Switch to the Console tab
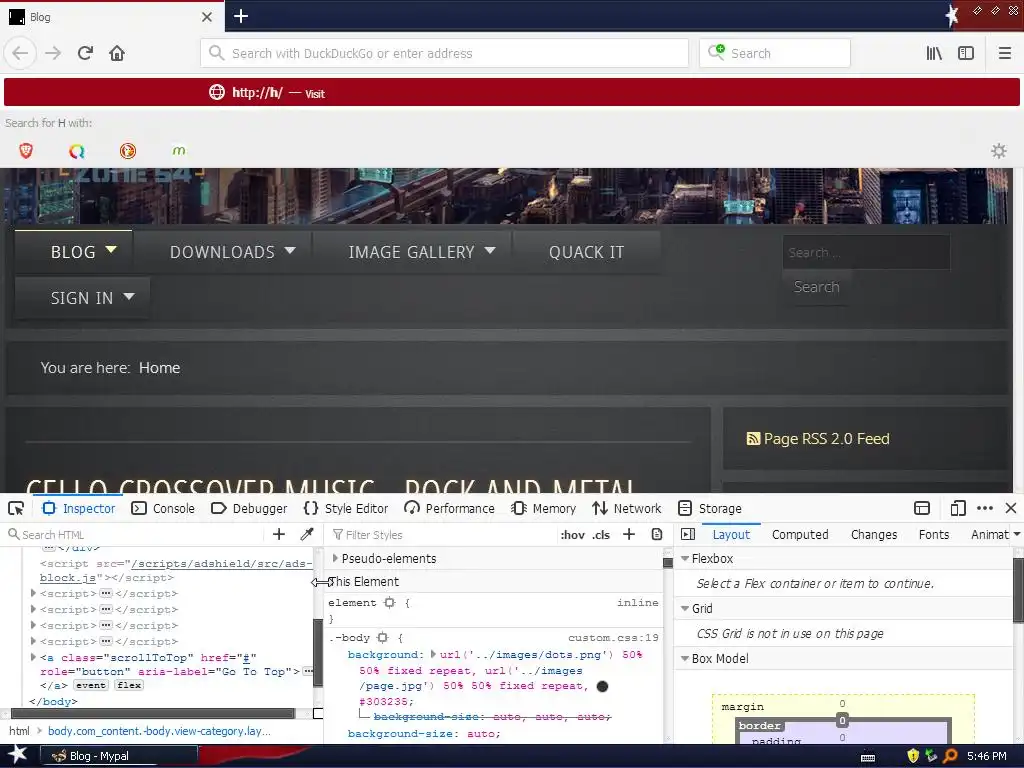This screenshot has height=768, width=1024. [x=163, y=508]
